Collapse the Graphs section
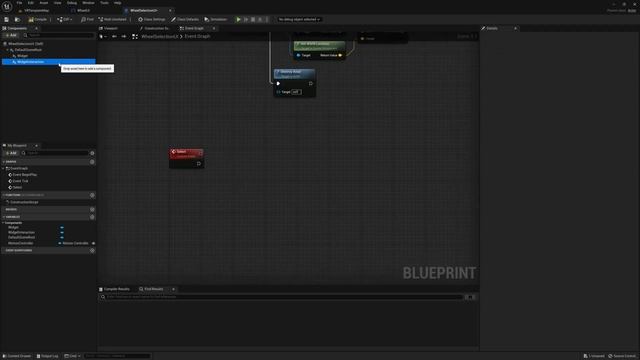 click(4, 162)
